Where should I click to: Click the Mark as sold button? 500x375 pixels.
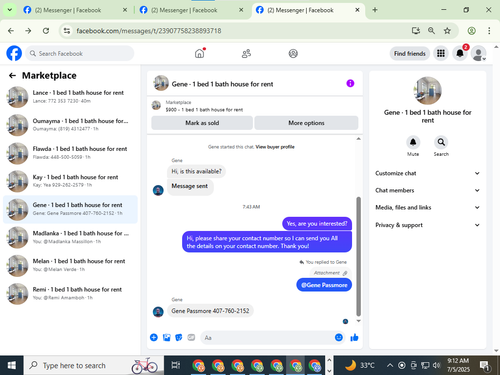pos(202,123)
